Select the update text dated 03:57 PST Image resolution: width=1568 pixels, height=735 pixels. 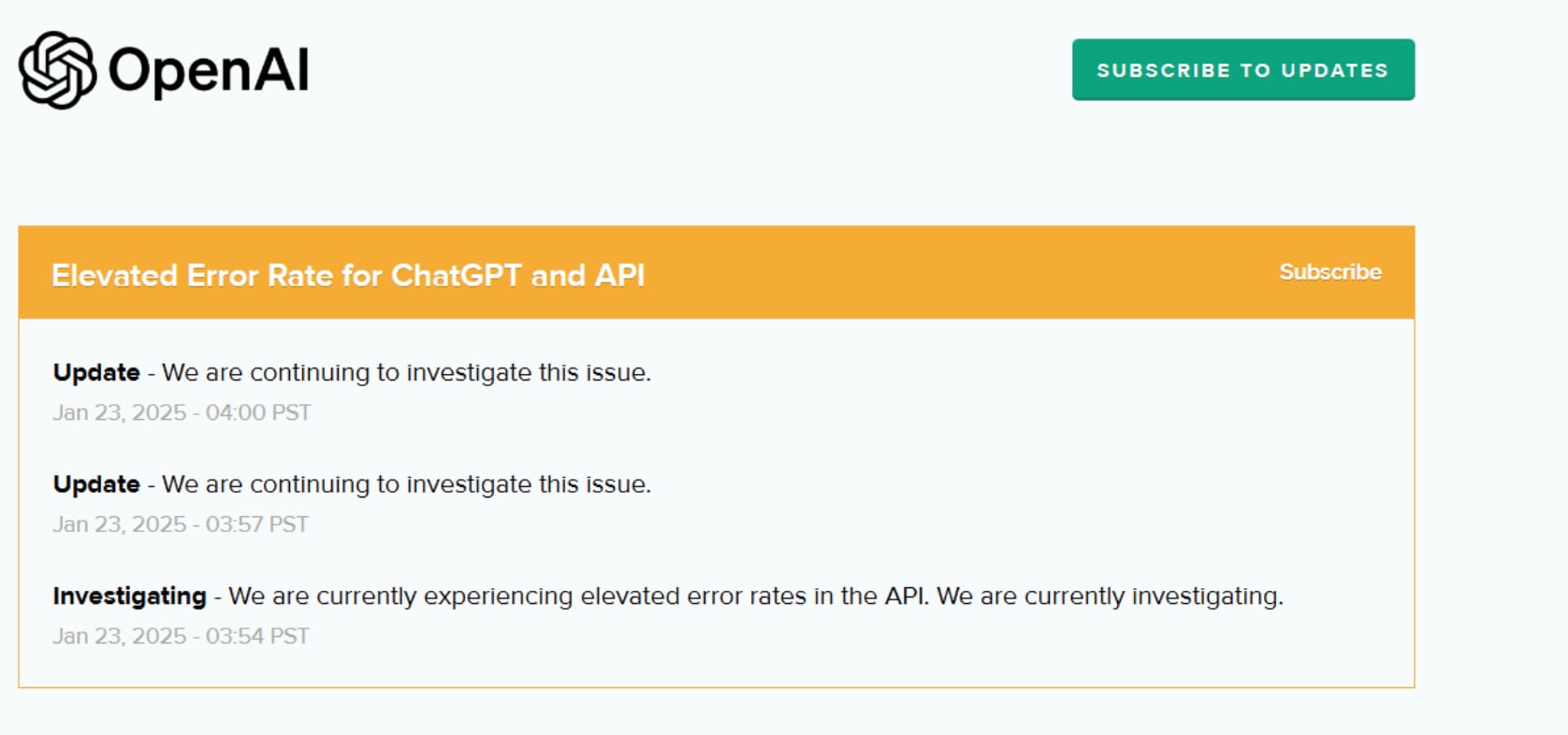[352, 484]
